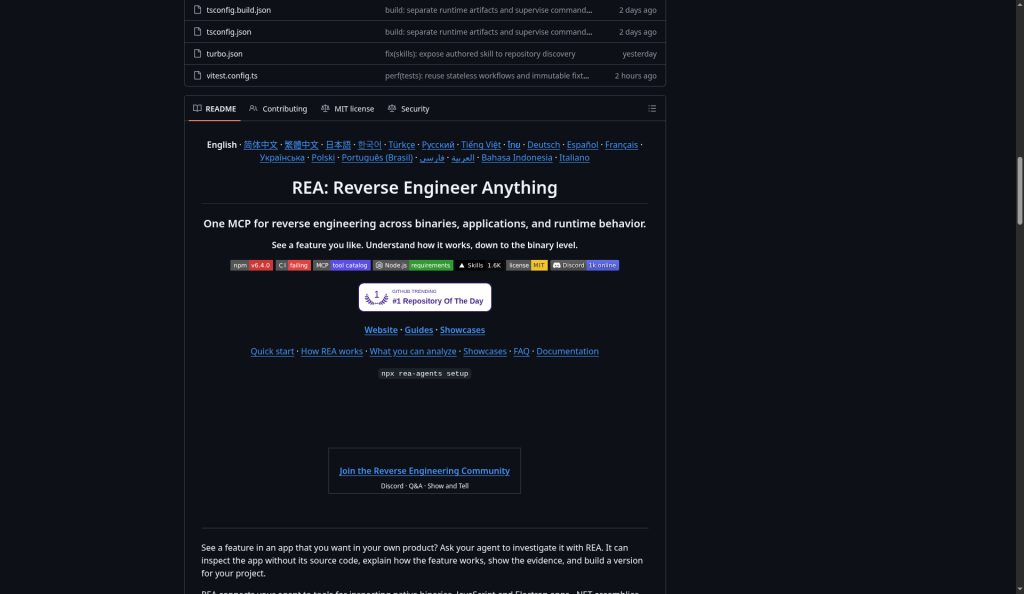Open the vitest.config.ts file

tap(232, 76)
